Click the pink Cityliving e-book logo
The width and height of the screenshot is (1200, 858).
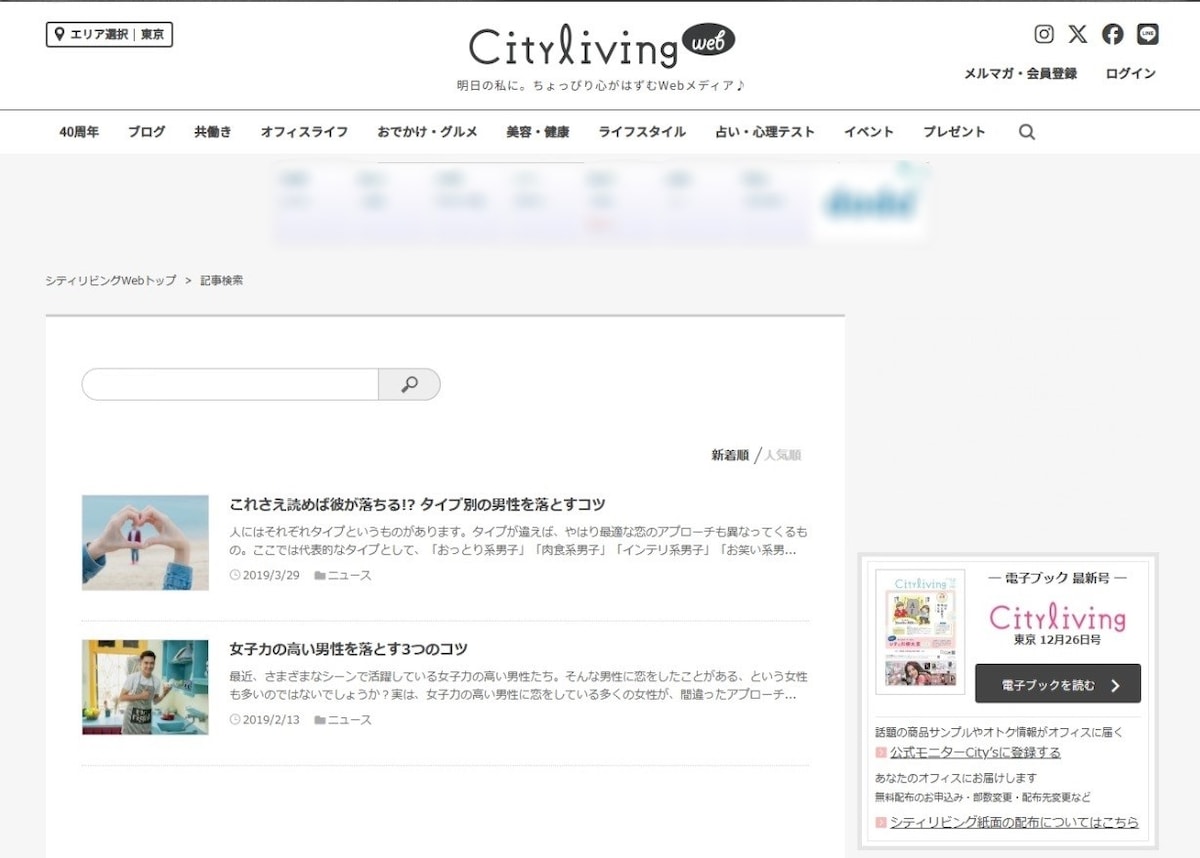coord(1057,617)
